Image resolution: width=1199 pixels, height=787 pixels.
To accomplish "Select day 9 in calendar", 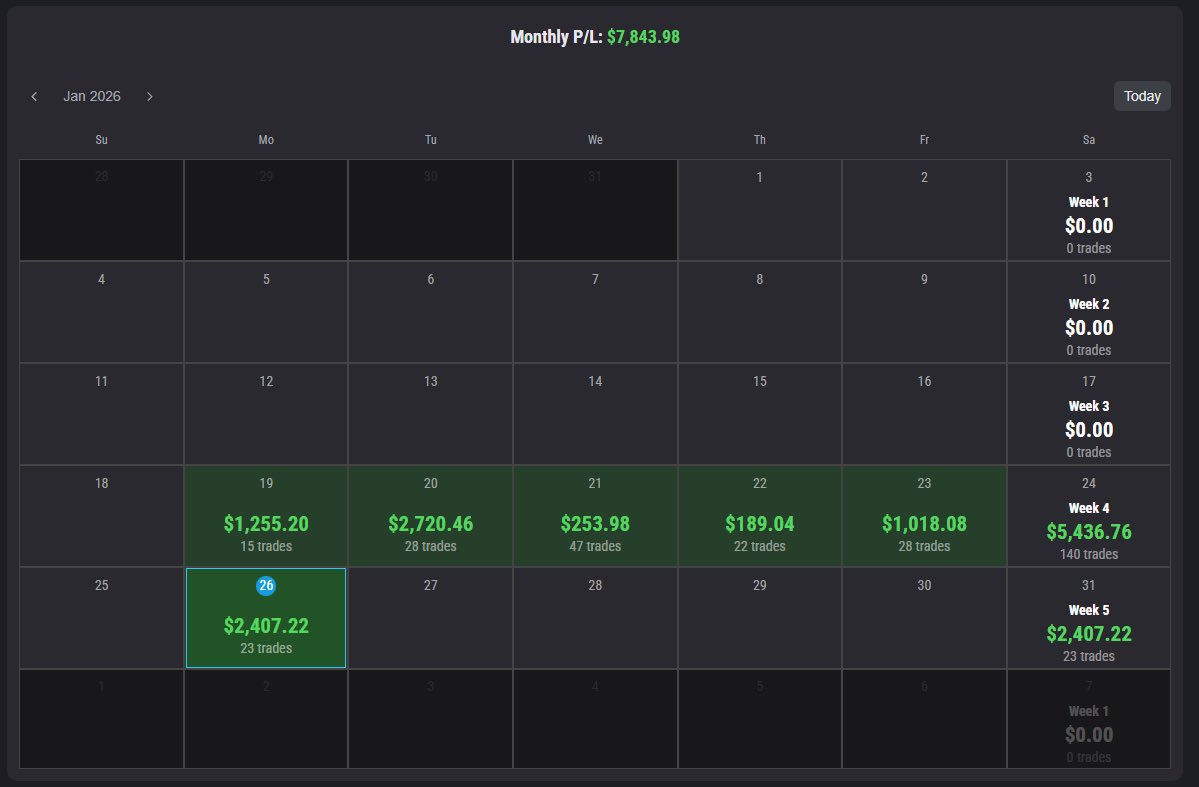I will (x=924, y=312).
